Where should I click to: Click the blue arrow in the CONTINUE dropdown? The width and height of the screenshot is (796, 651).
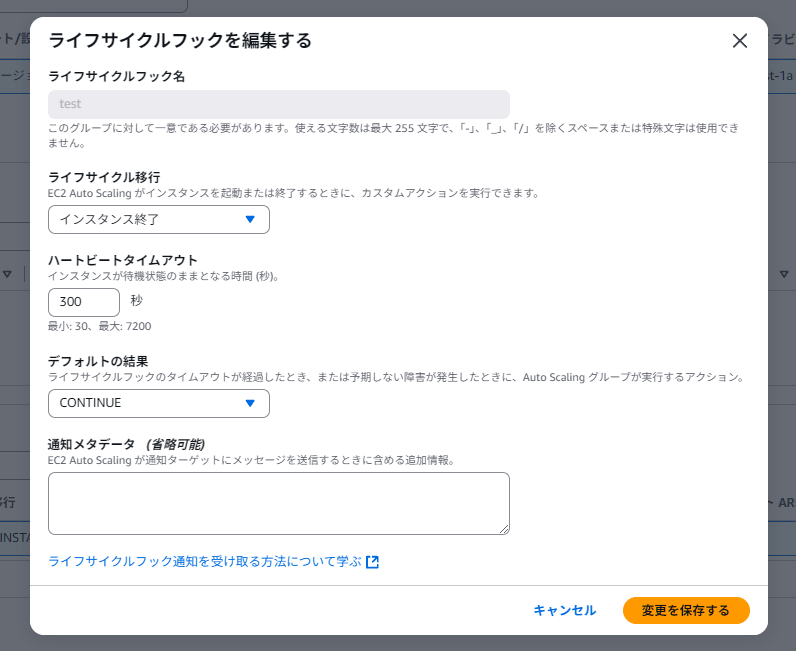tap(250, 403)
